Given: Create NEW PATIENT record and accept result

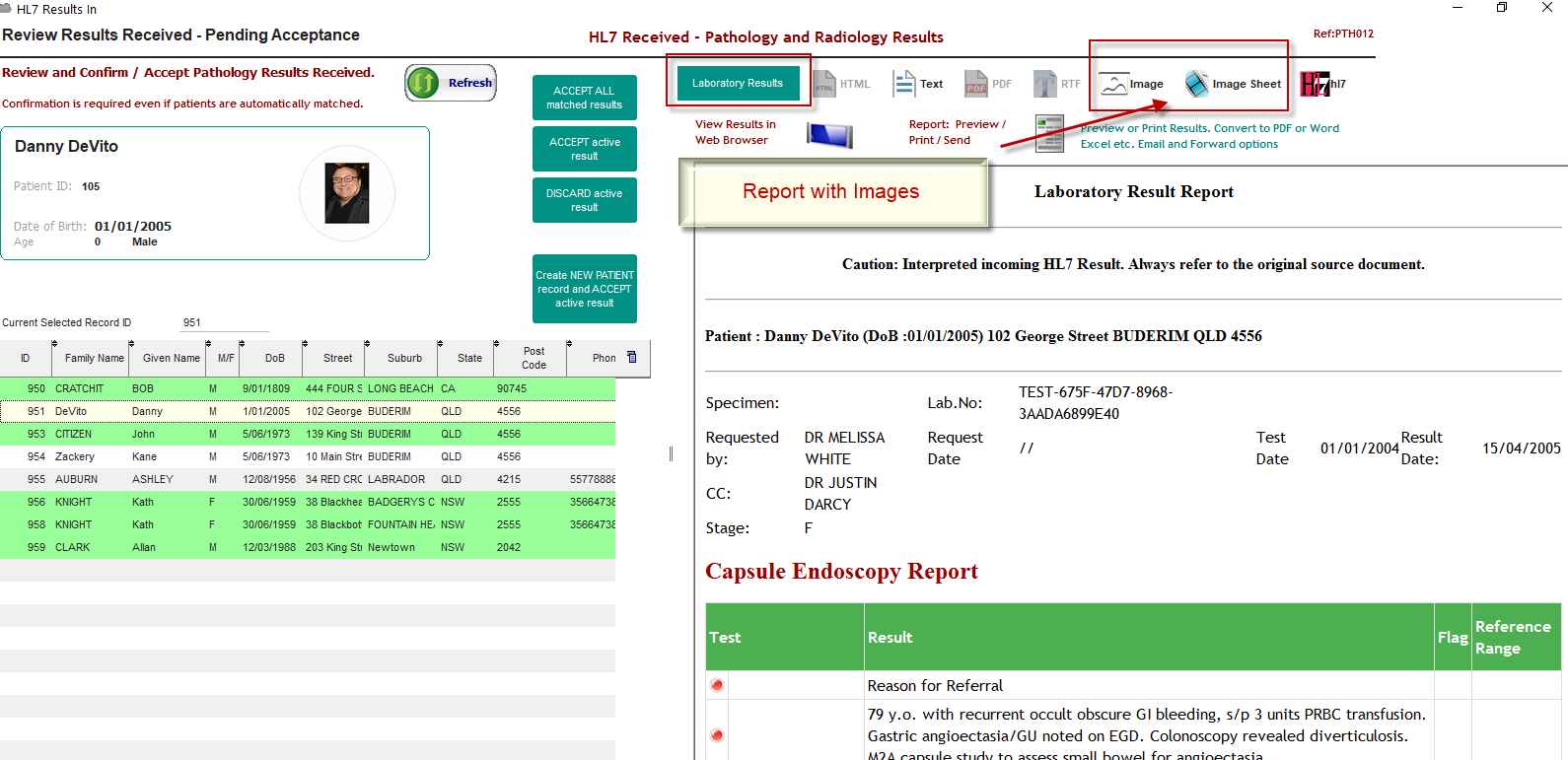Looking at the screenshot, I should pyautogui.click(x=584, y=289).
